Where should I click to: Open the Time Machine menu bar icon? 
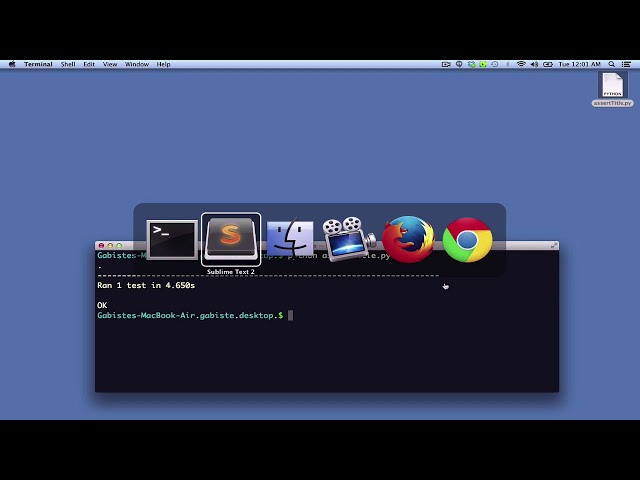coord(495,64)
